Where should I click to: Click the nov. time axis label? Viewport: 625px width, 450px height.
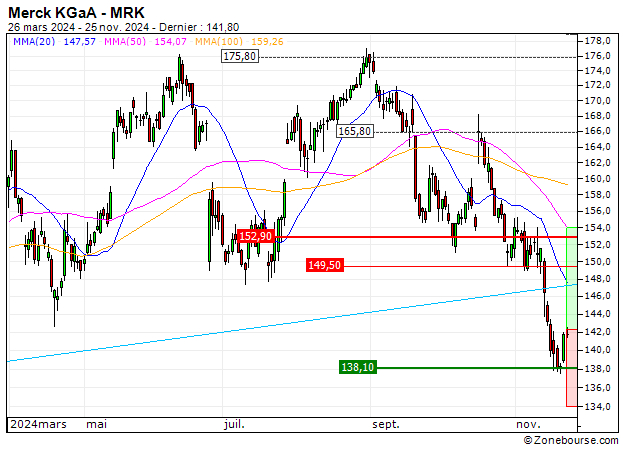pos(529,424)
